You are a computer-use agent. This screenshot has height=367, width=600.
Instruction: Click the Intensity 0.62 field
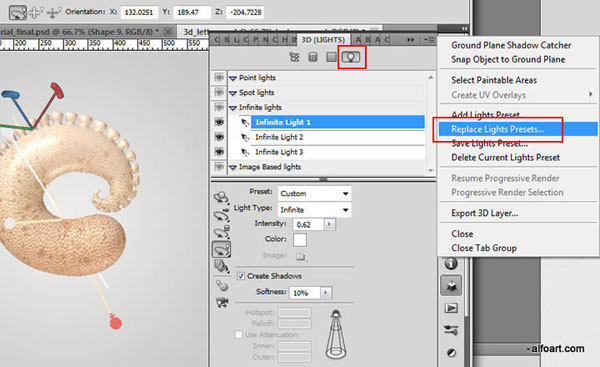click(308, 224)
